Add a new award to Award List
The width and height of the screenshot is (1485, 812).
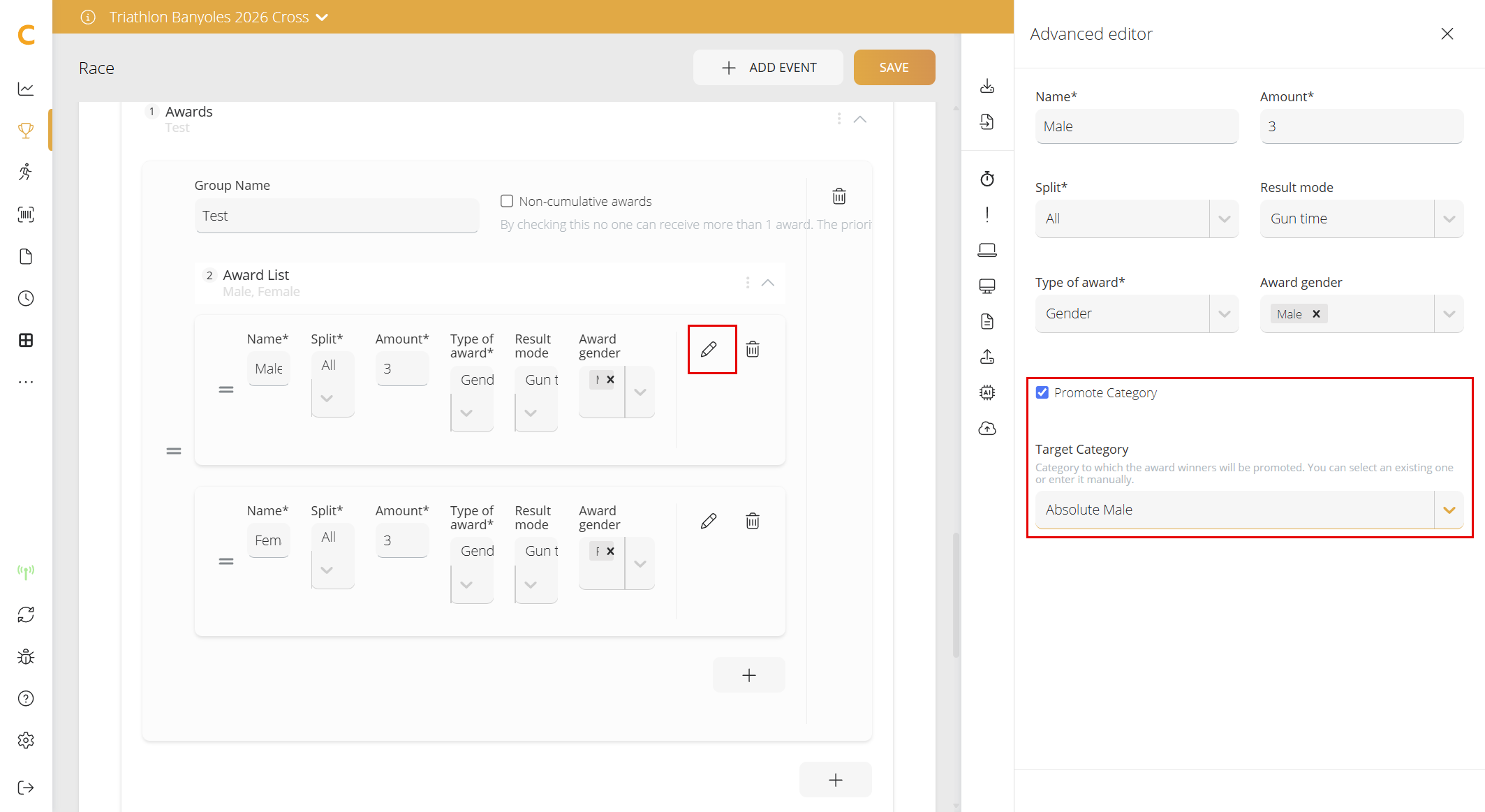pyautogui.click(x=749, y=675)
